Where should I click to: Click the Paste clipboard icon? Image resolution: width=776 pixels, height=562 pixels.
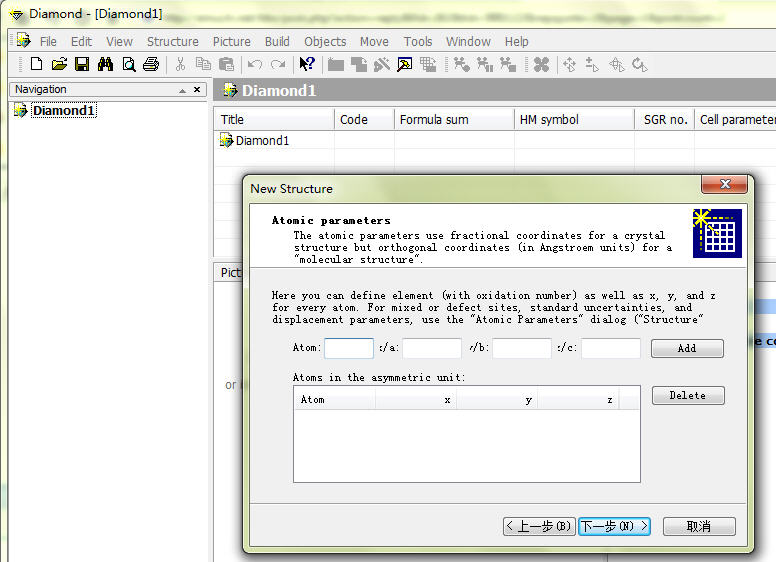coord(226,64)
